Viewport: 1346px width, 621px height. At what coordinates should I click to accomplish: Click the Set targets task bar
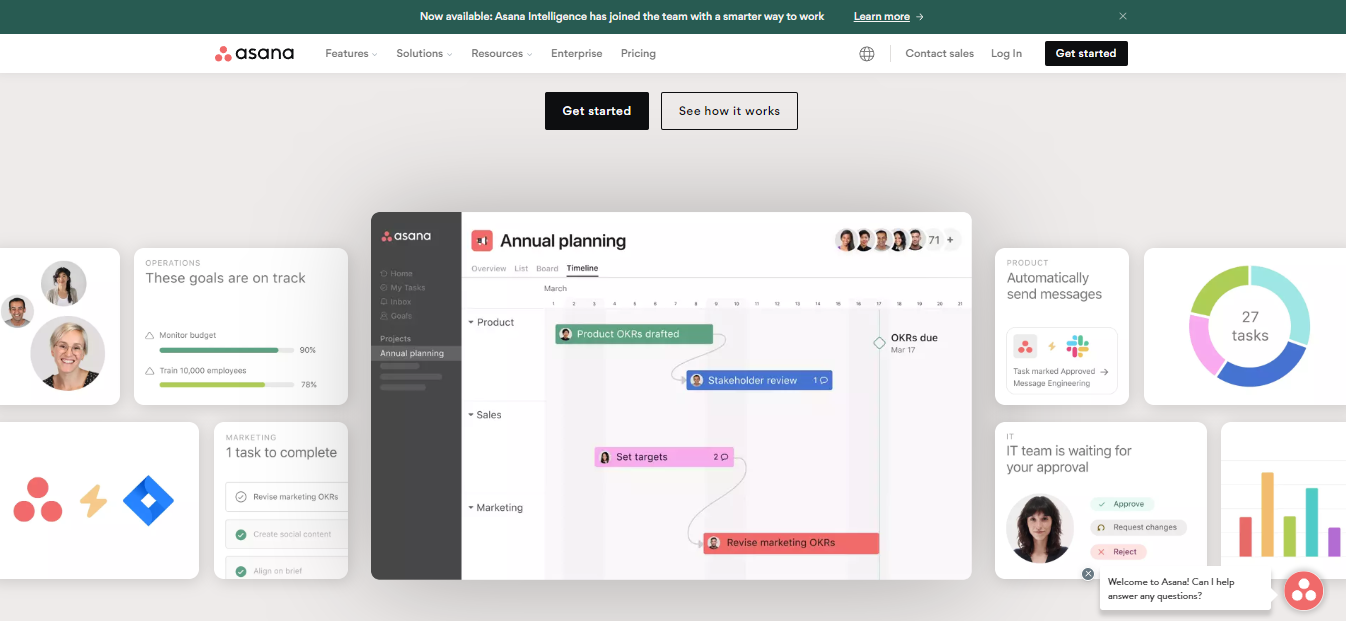[x=664, y=457]
